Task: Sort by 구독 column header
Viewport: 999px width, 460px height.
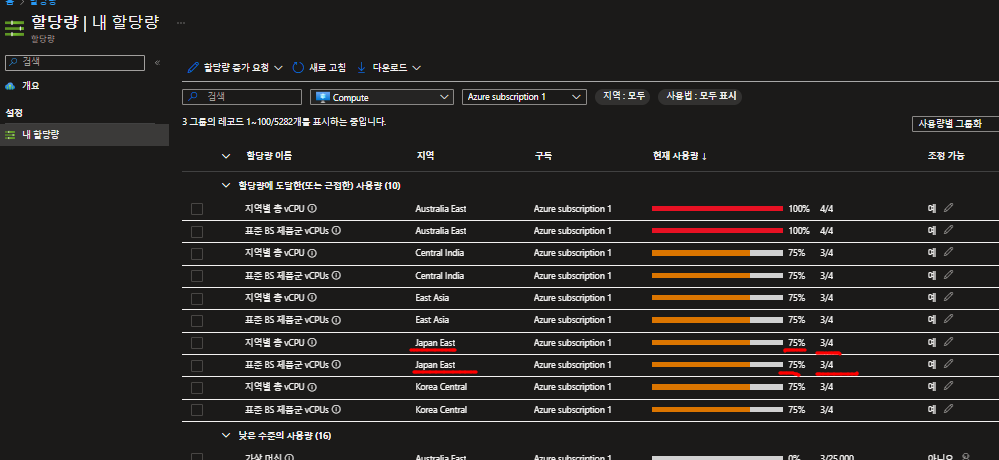Action: pos(543,156)
